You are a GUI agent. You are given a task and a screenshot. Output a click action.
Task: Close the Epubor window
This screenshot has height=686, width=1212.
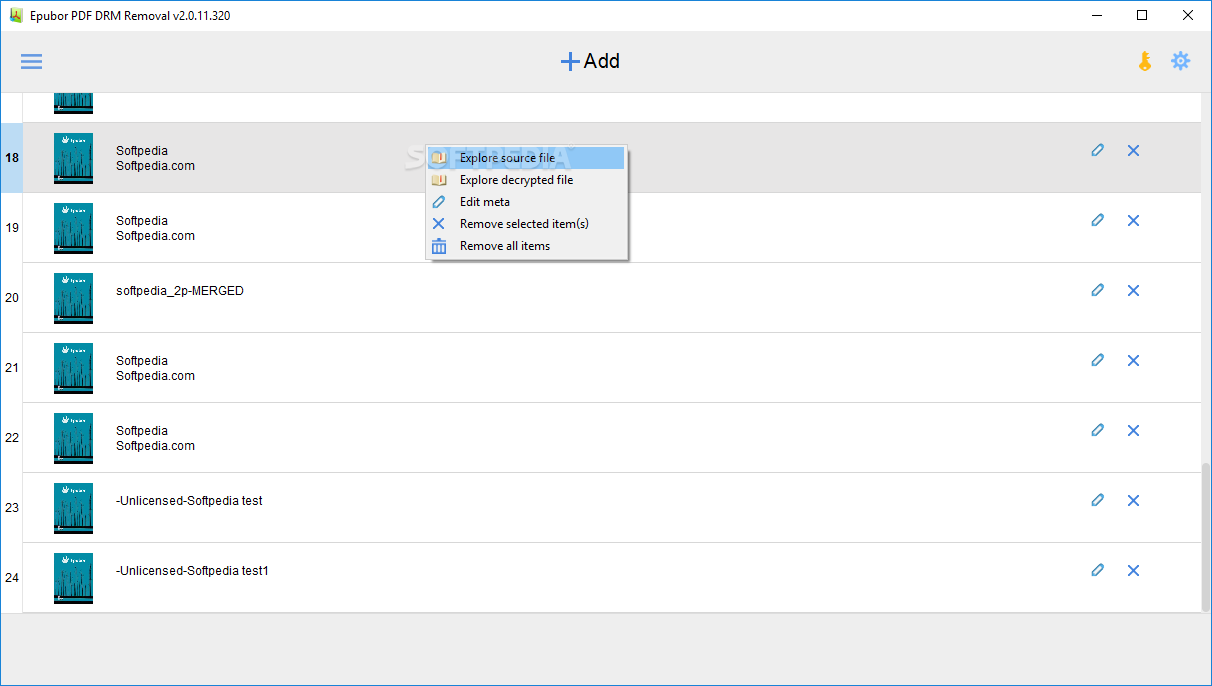(1188, 15)
